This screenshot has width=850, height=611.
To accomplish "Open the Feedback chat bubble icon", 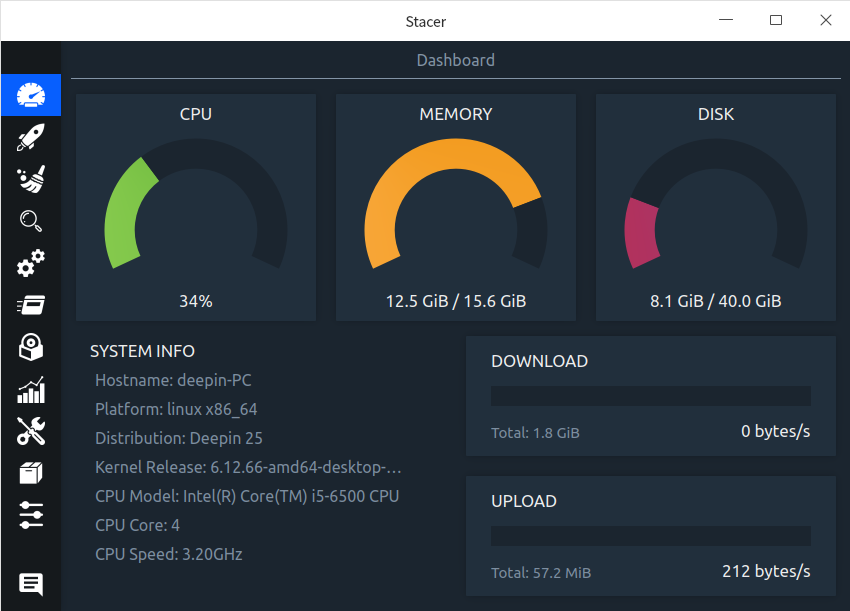I will click(31, 584).
